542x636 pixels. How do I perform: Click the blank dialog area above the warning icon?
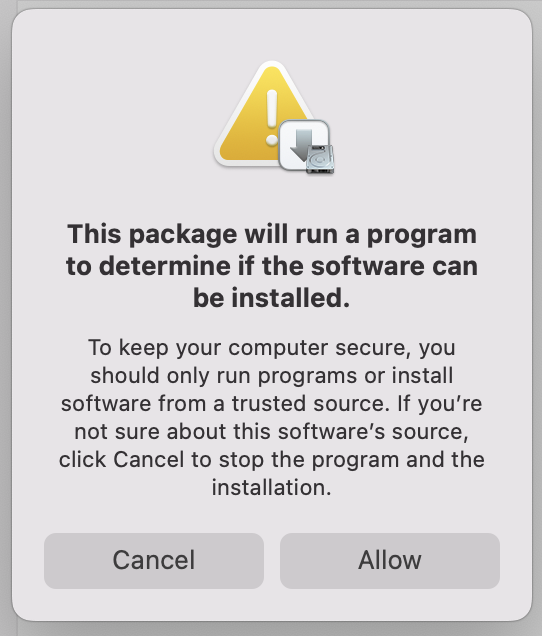[272, 34]
